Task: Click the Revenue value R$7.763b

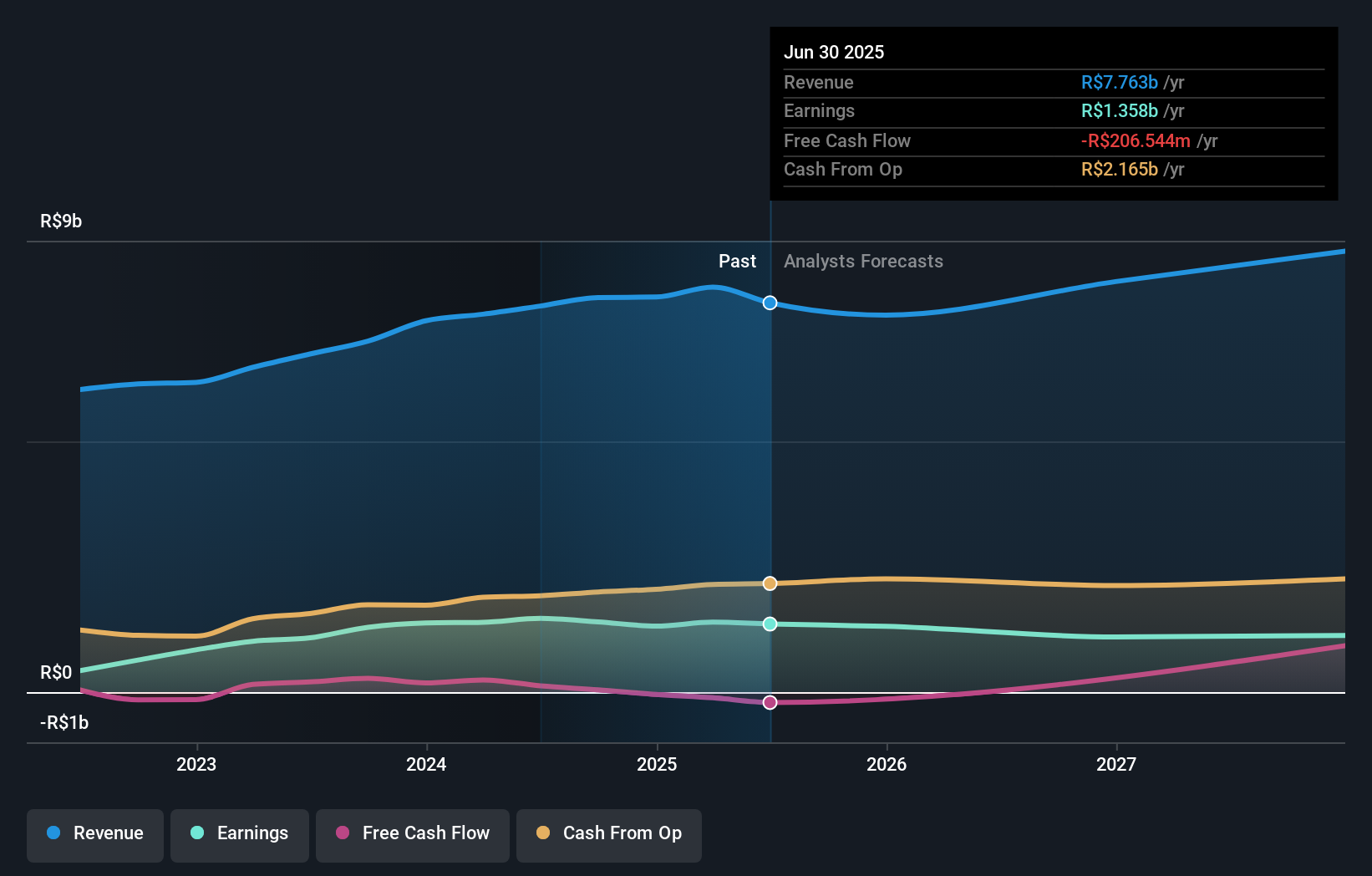Action: (1119, 82)
